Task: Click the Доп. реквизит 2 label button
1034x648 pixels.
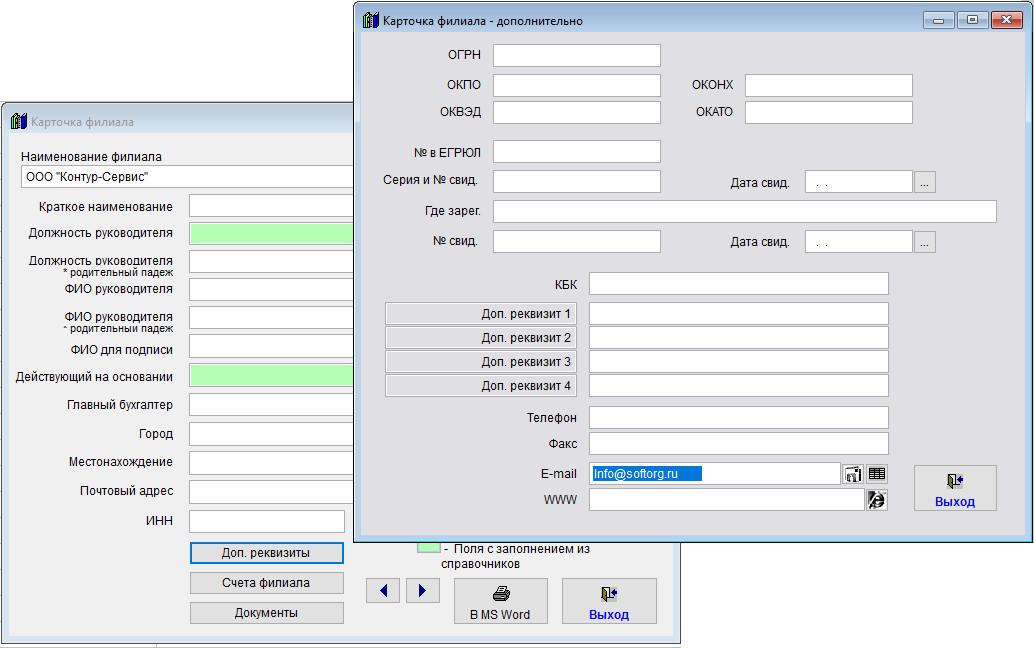Action: [x=481, y=338]
